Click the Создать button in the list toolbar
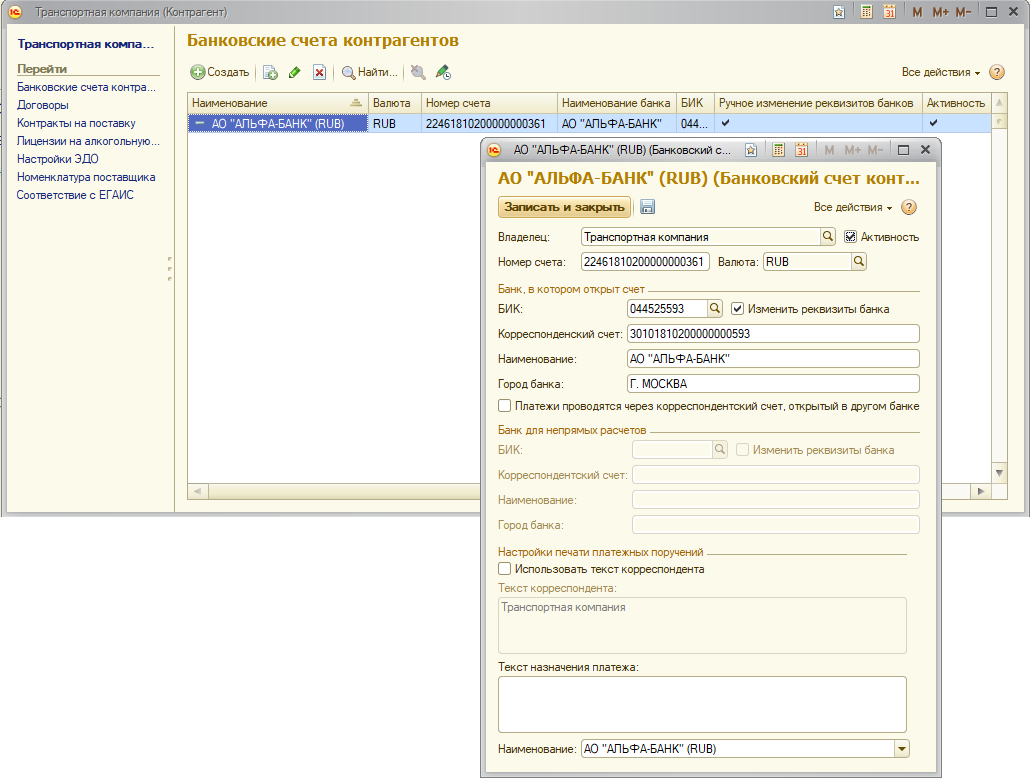The width and height of the screenshot is (1030, 778). click(220, 72)
